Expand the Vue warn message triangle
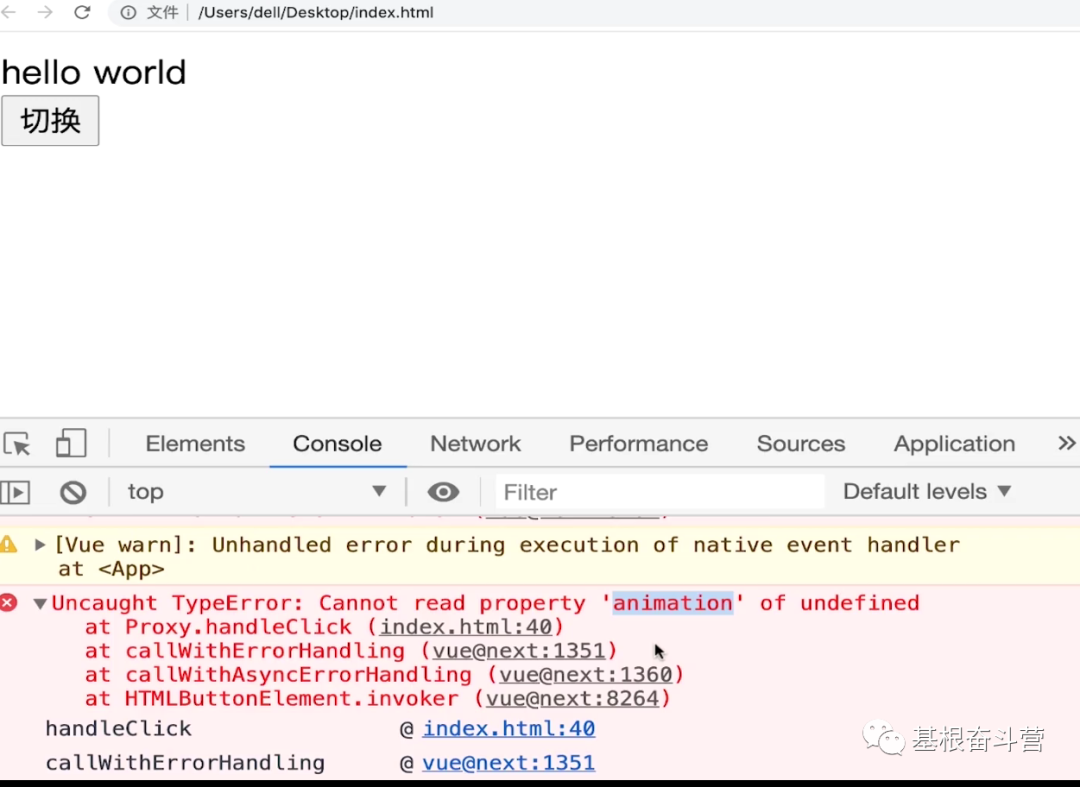Viewport: 1080px width, 787px height. 40,545
